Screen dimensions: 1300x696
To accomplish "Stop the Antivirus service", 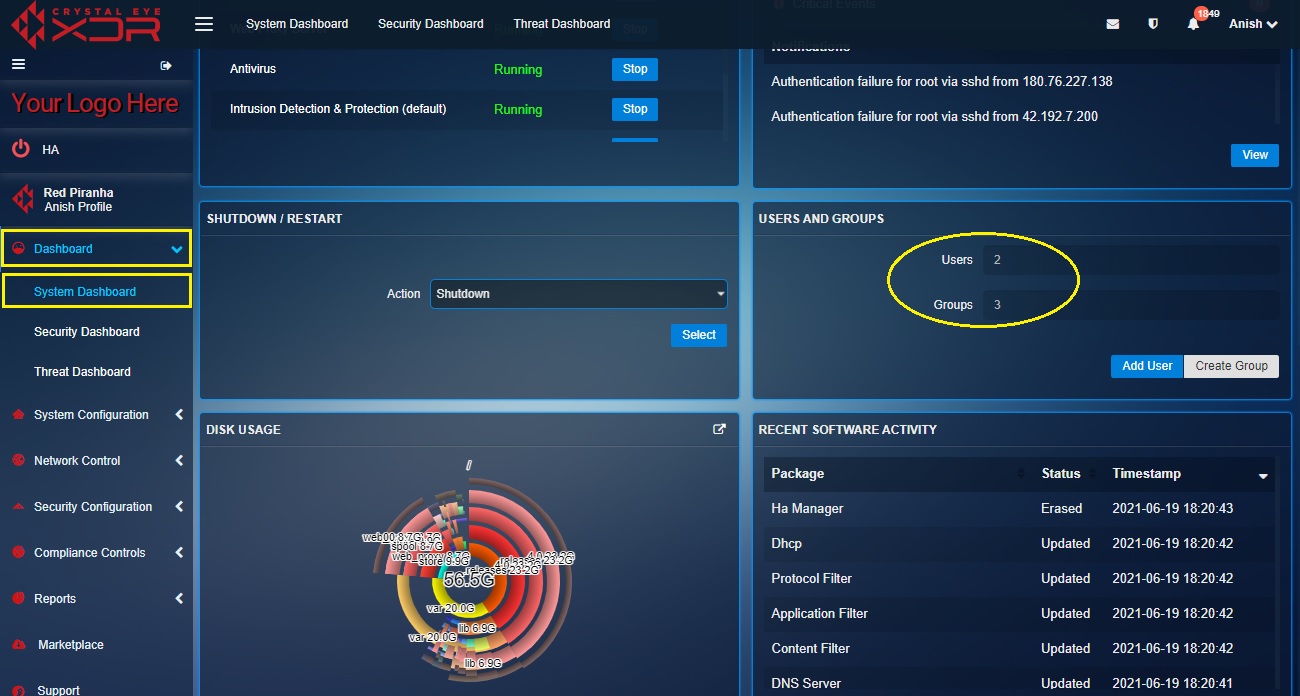I will (635, 69).
